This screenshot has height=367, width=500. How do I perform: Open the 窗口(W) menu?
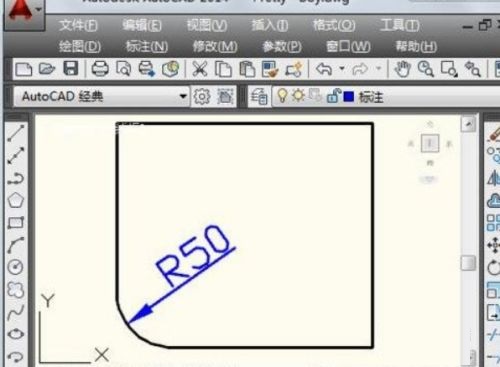coord(348,46)
